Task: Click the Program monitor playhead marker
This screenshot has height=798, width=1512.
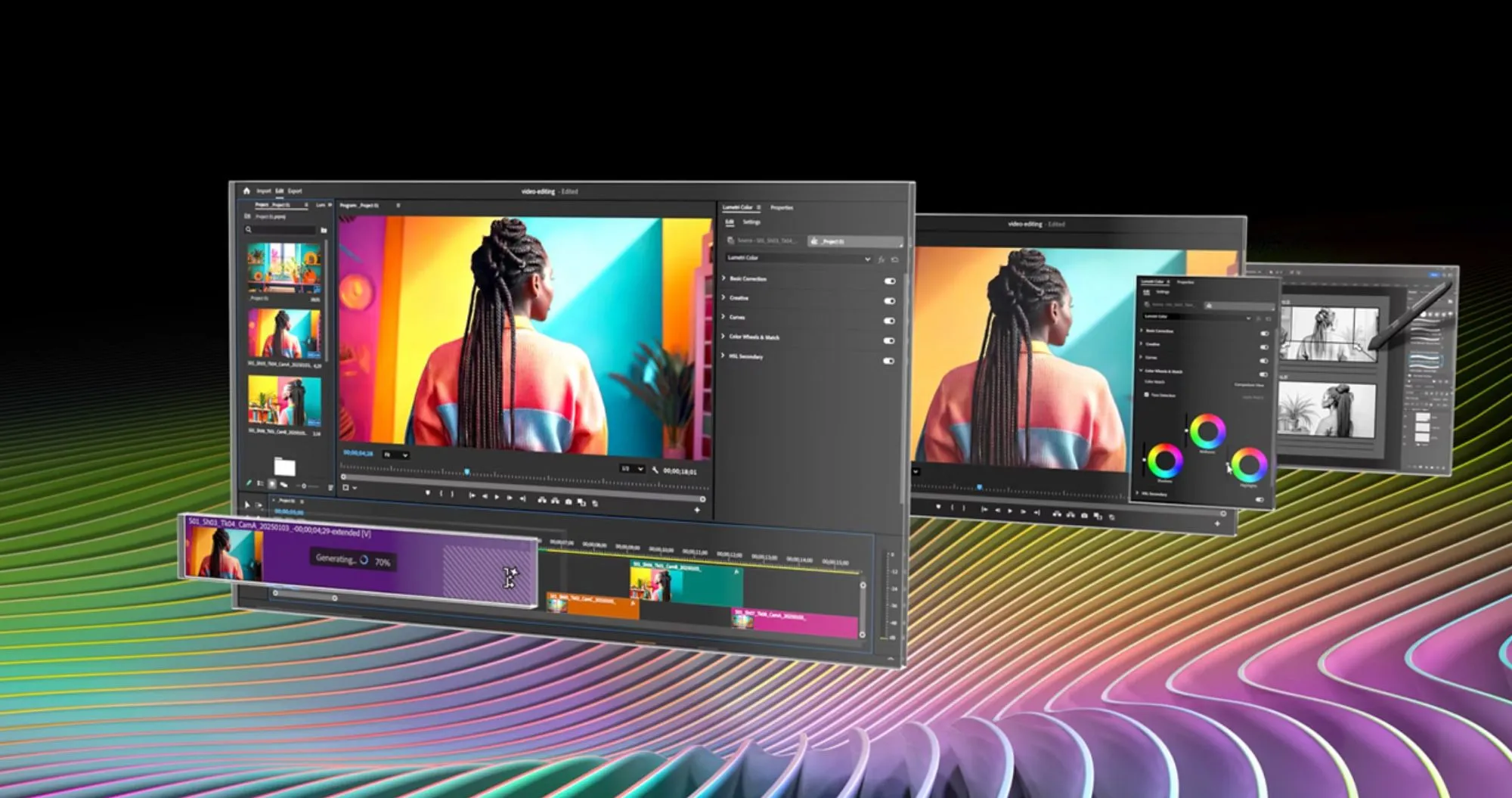Action: click(466, 472)
